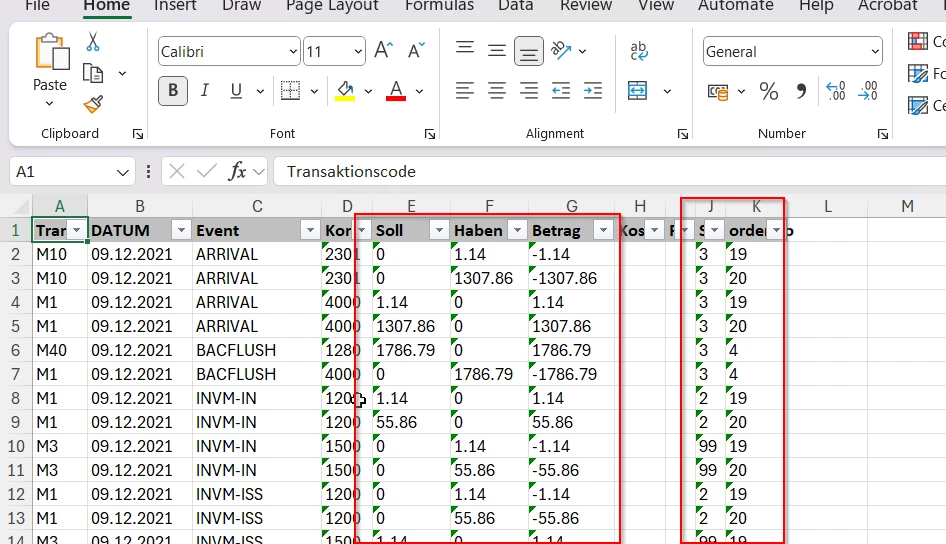The image size is (946, 544).
Task: Click cell showing -1786.79
Action: click(x=571, y=374)
